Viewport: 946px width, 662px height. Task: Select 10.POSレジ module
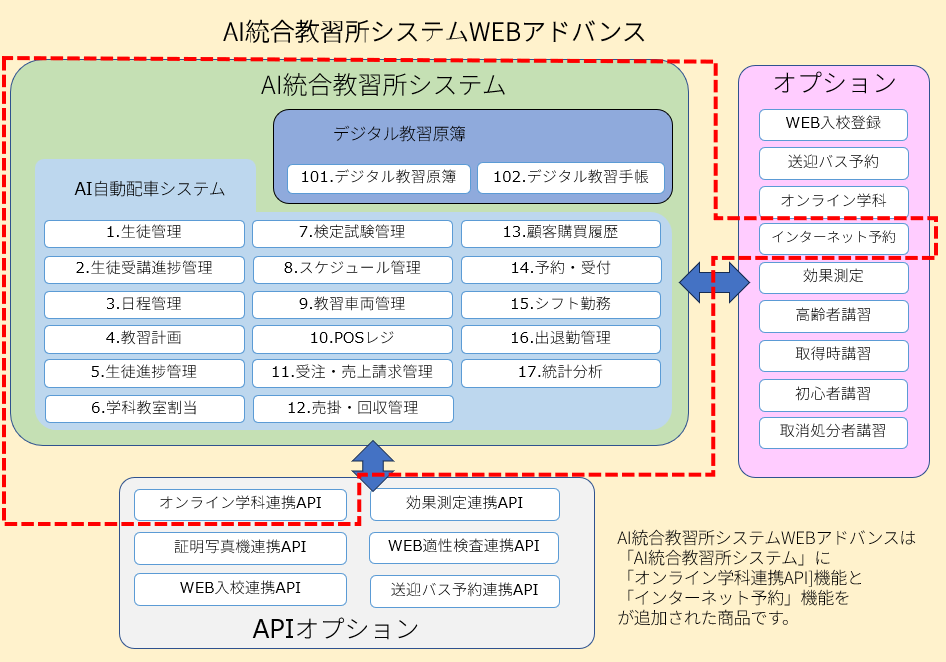point(352,339)
